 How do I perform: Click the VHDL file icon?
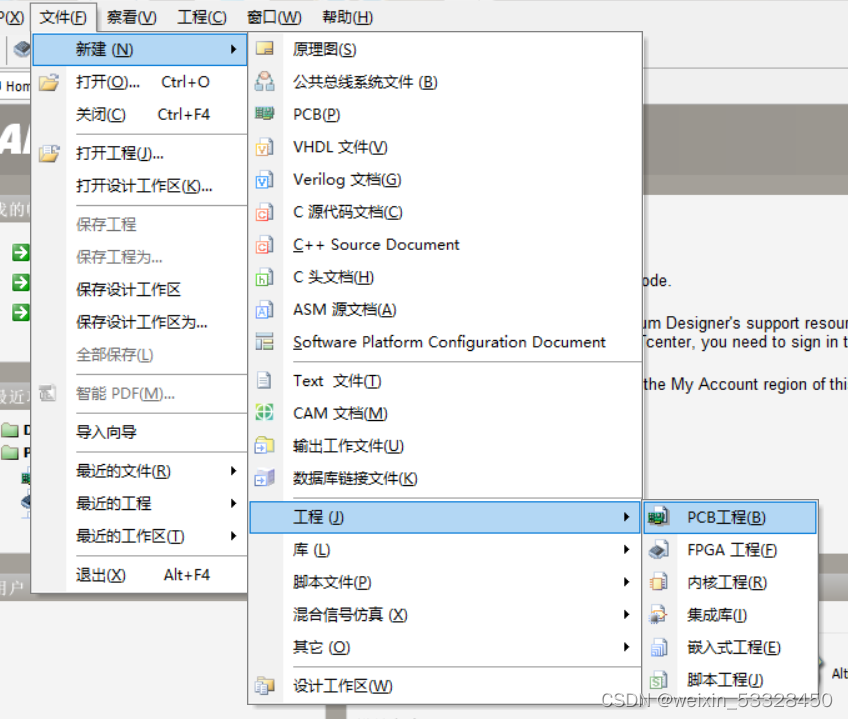click(x=264, y=148)
